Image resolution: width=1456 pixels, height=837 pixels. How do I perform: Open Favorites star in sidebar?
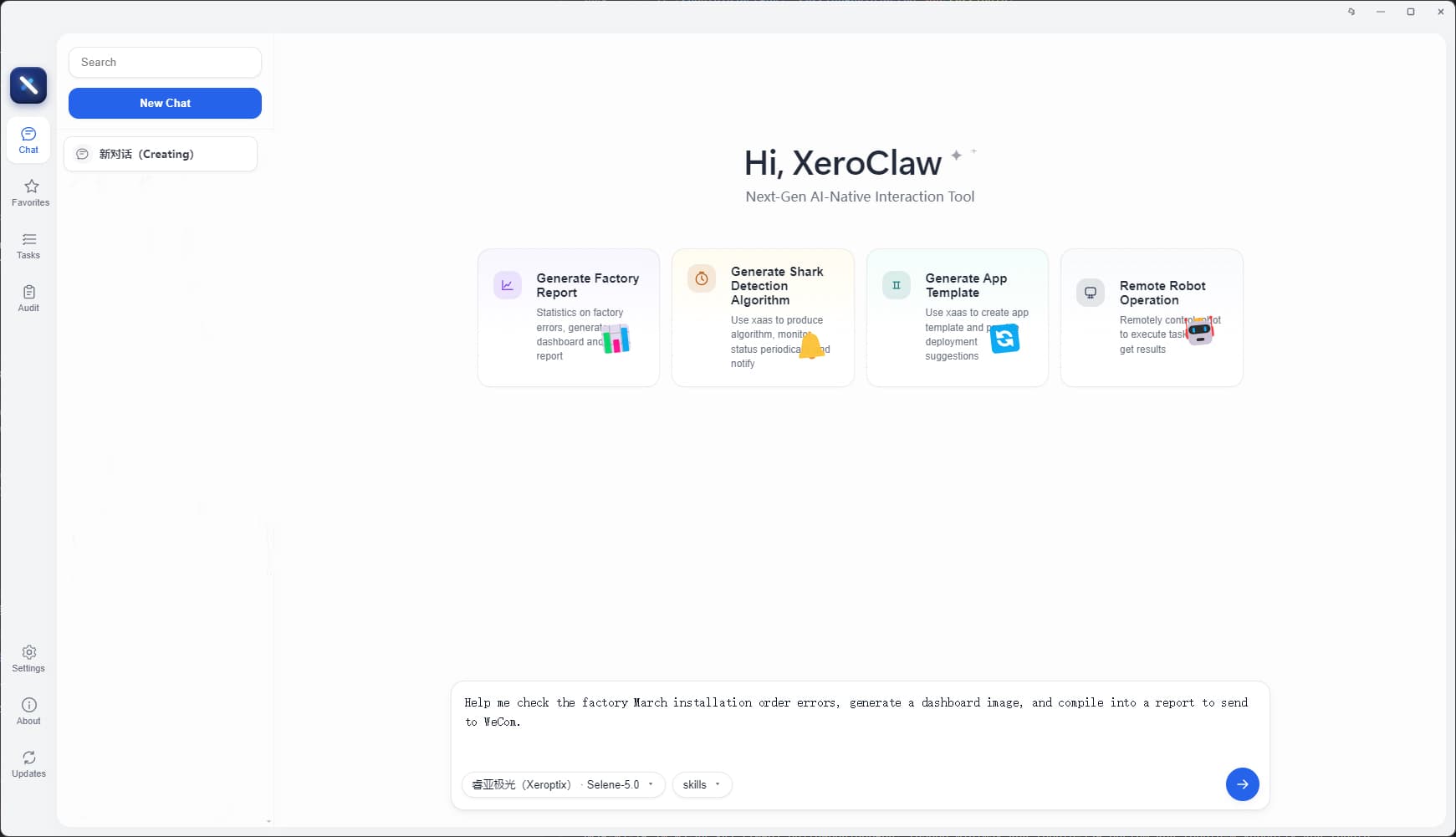tap(31, 192)
